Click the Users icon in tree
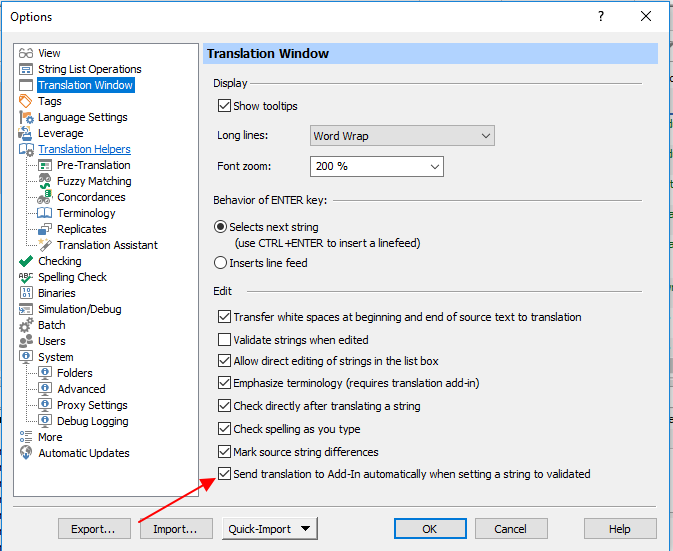Image resolution: width=673 pixels, height=551 pixels. pyautogui.click(x=27, y=341)
